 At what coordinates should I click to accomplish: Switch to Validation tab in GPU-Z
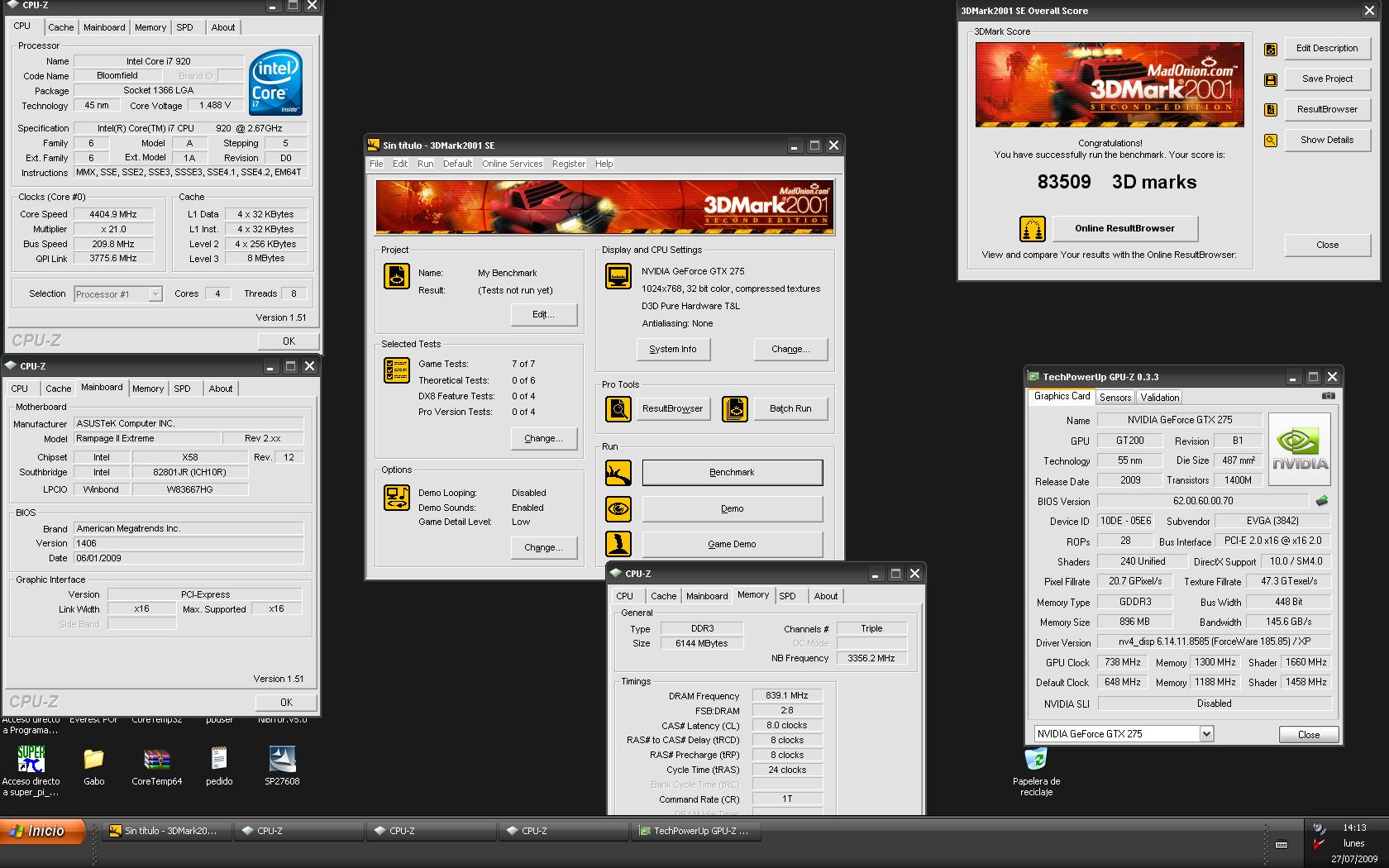[1160, 398]
